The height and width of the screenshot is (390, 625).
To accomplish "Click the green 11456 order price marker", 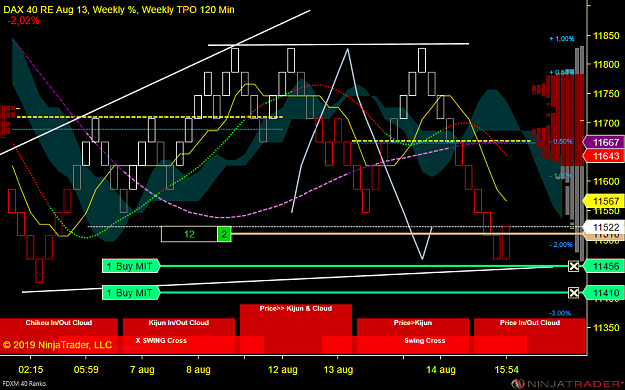I will point(603,266).
